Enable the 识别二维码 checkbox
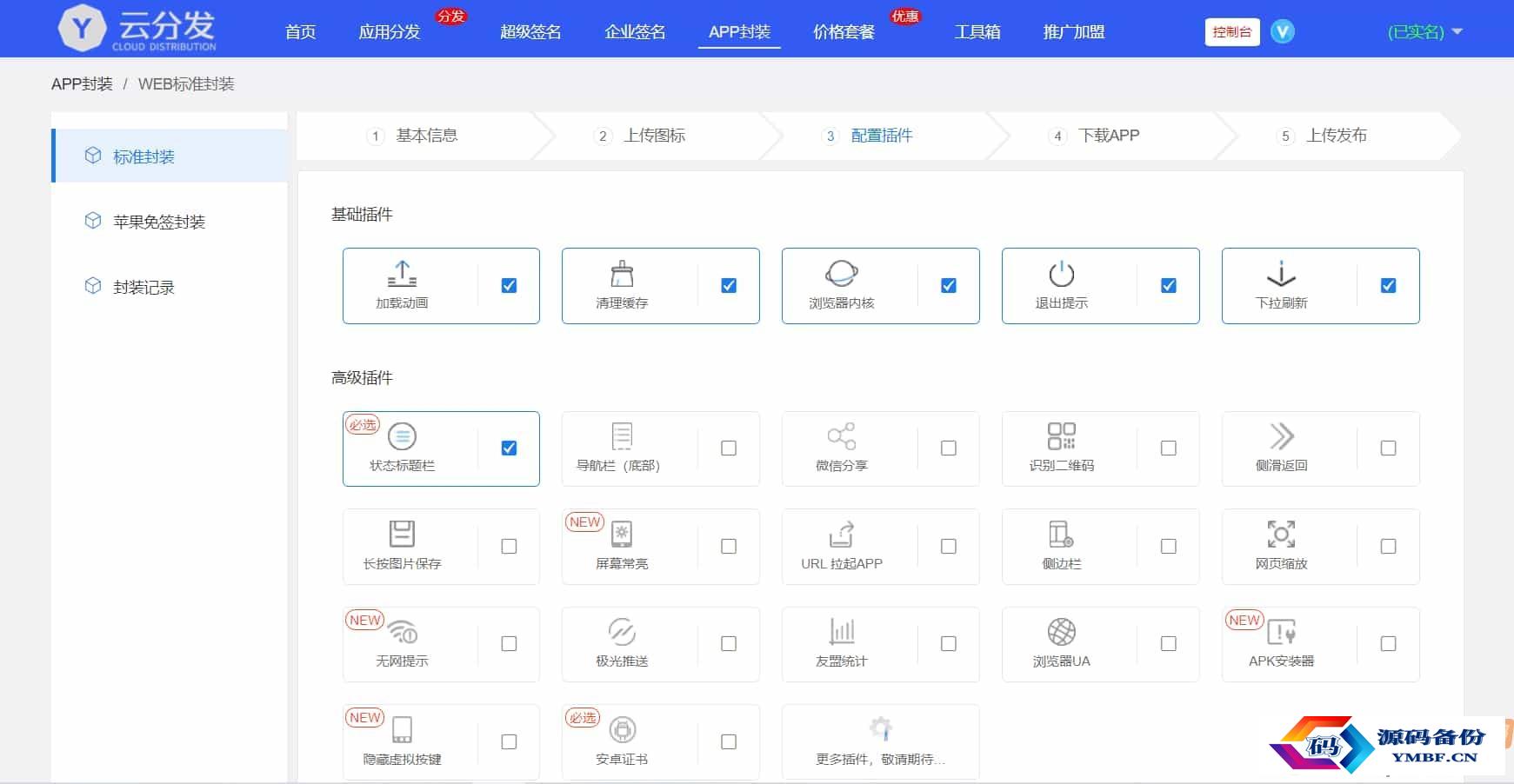Image resolution: width=1514 pixels, height=784 pixels. (1169, 448)
